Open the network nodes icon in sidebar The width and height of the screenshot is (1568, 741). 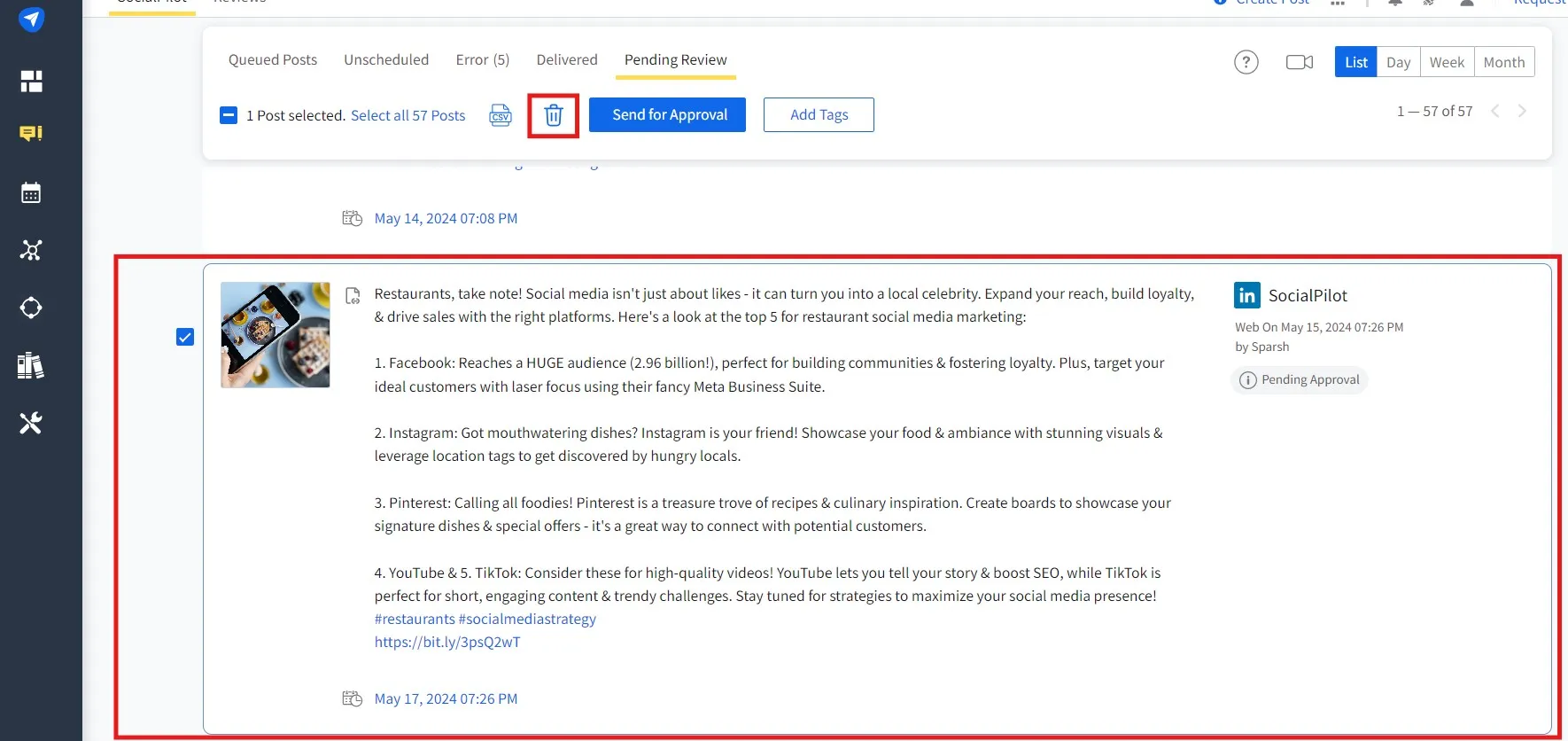point(31,250)
